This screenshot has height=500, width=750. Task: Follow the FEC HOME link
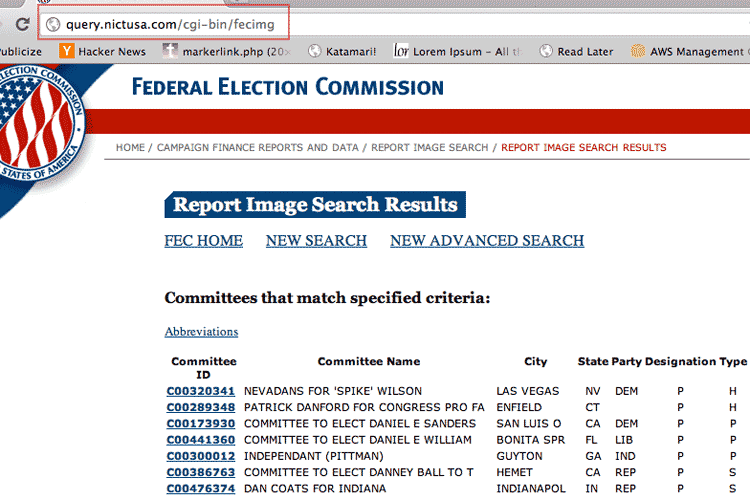tap(204, 241)
